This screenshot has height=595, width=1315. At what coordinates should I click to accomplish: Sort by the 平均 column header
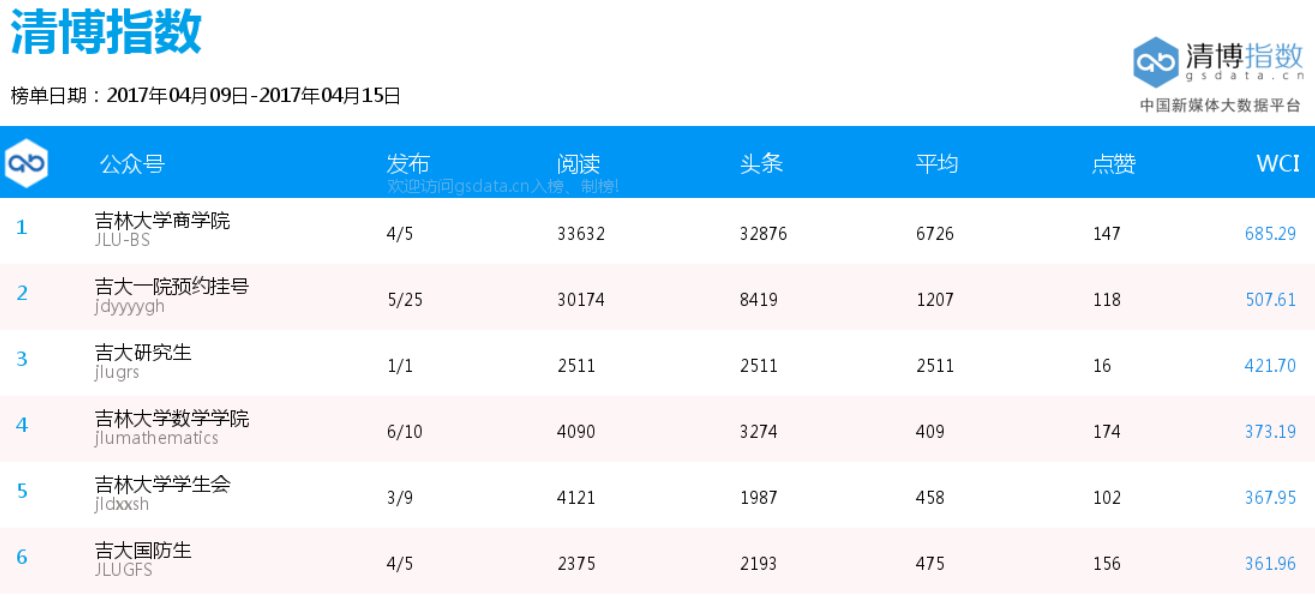[x=937, y=164]
